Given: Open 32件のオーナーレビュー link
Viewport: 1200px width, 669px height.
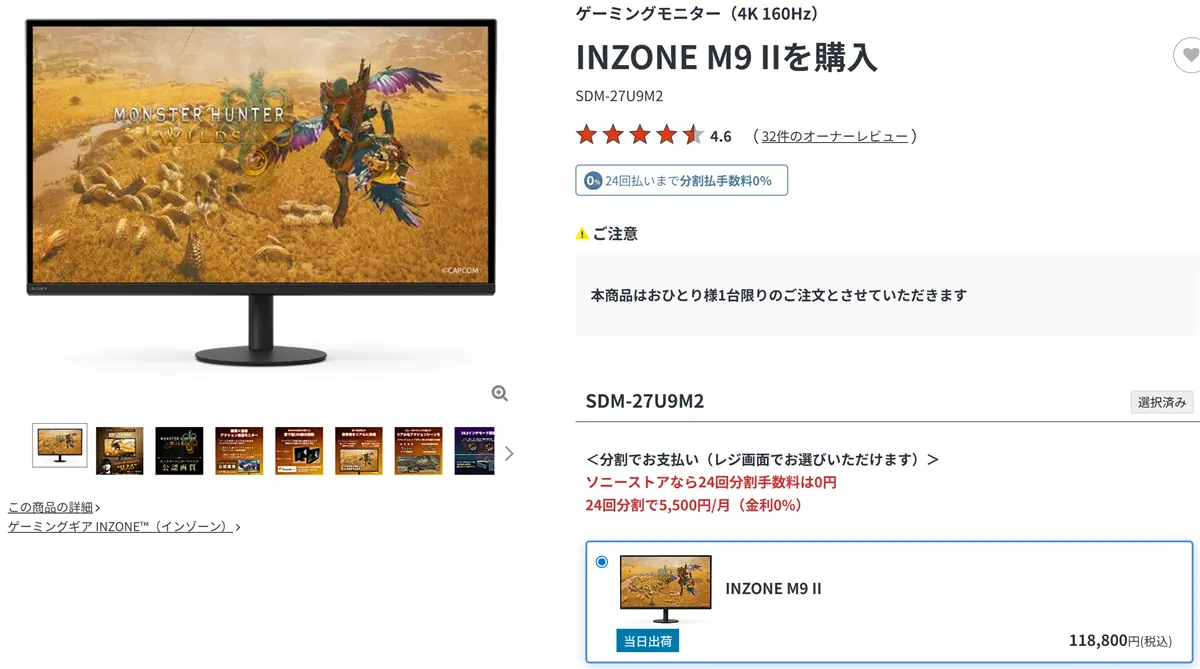Looking at the screenshot, I should (x=835, y=136).
